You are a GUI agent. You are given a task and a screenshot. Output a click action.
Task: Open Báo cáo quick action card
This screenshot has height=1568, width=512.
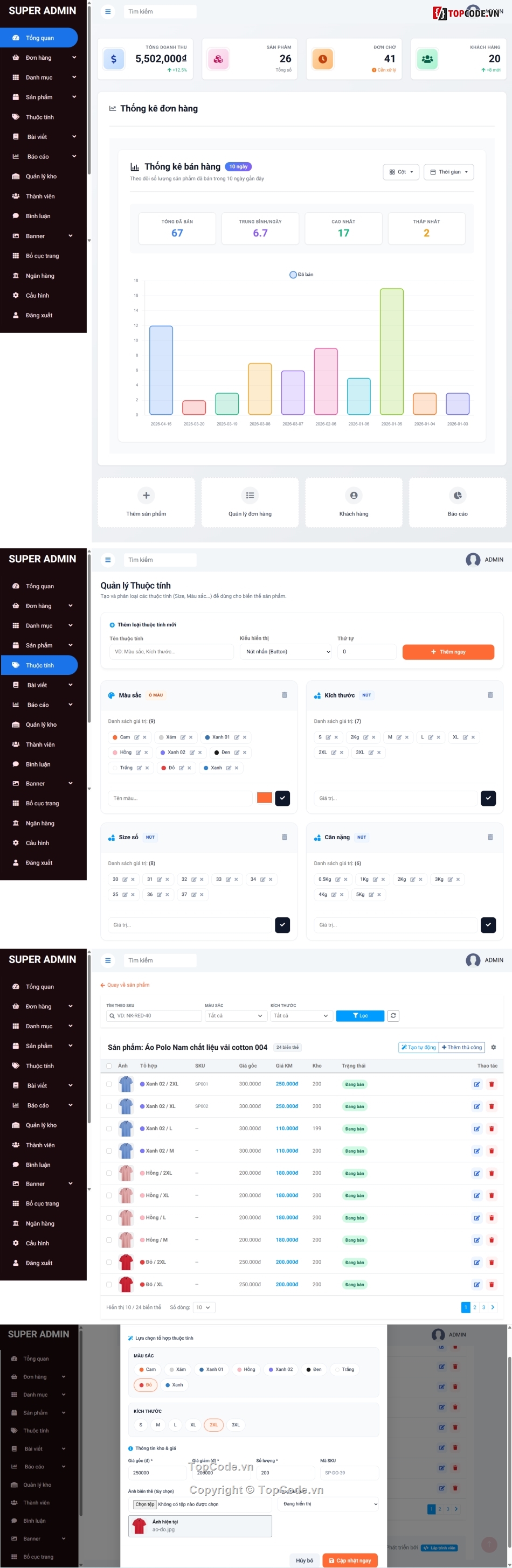457,502
